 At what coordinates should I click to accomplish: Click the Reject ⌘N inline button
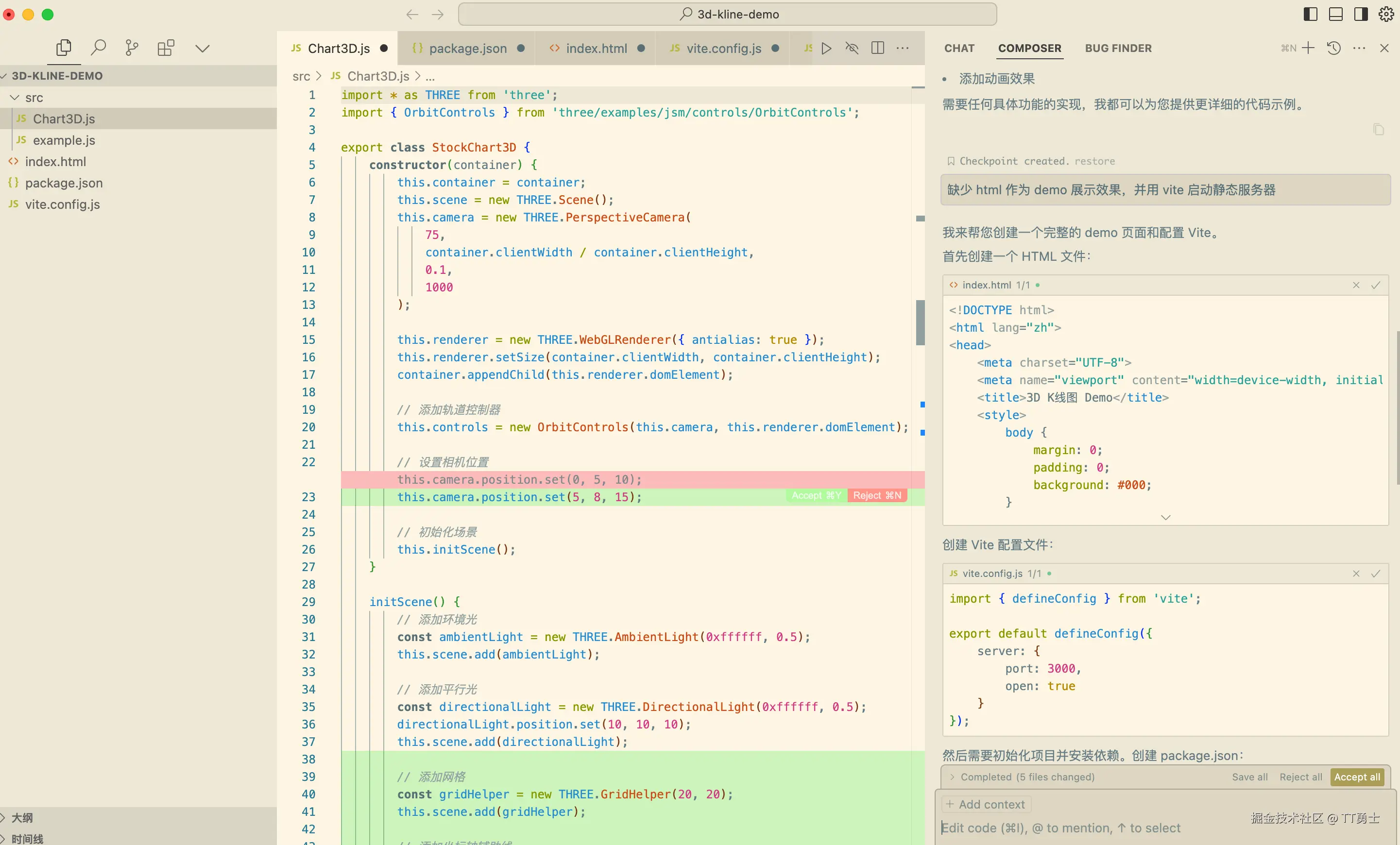point(877,496)
